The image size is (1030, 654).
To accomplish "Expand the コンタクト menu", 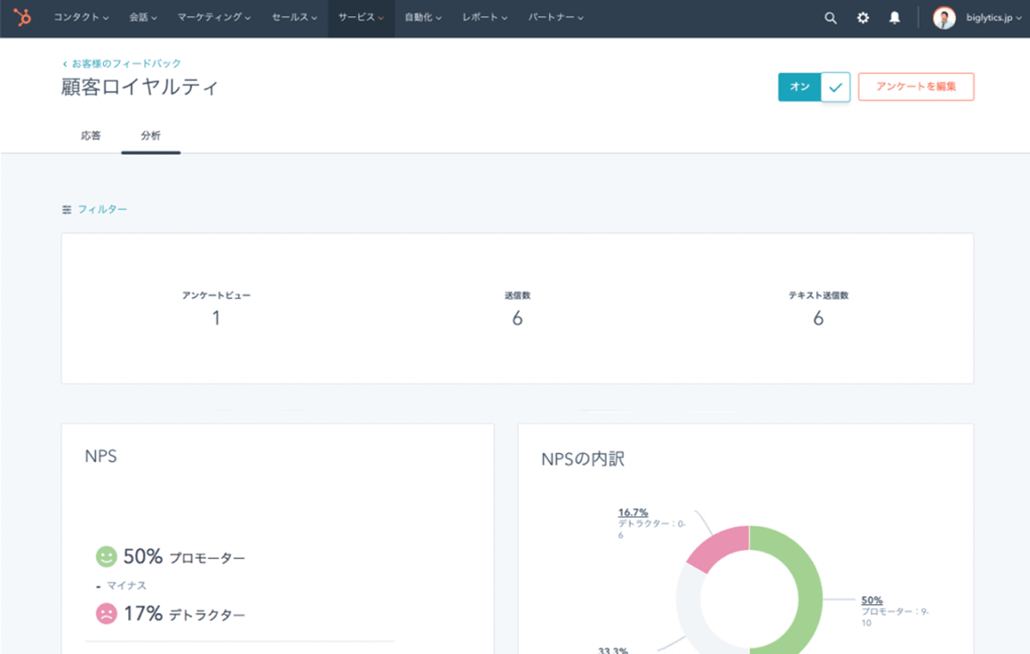I will (81, 18).
